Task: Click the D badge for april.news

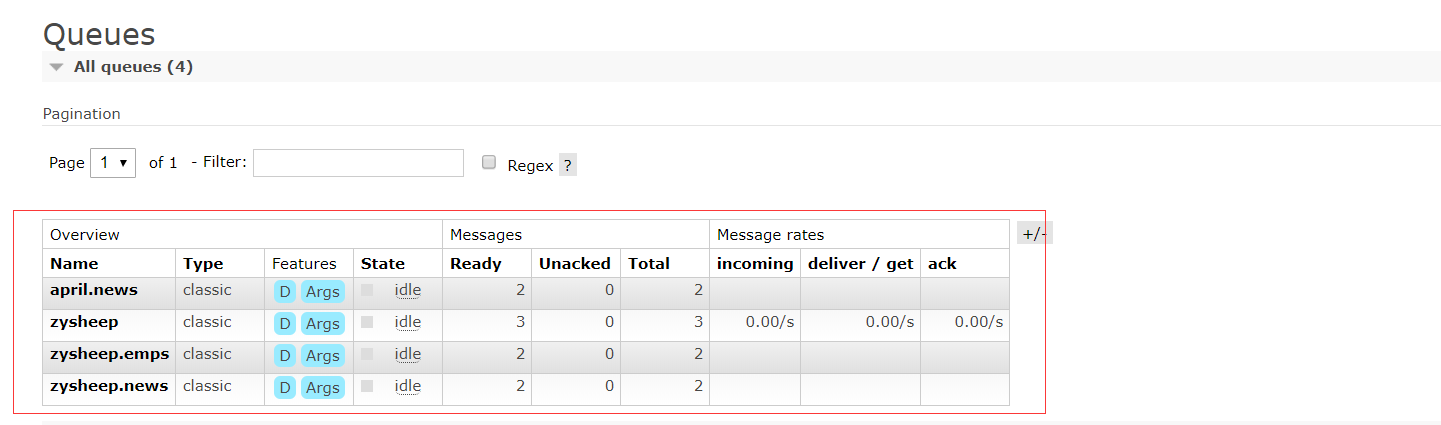Action: click(285, 292)
